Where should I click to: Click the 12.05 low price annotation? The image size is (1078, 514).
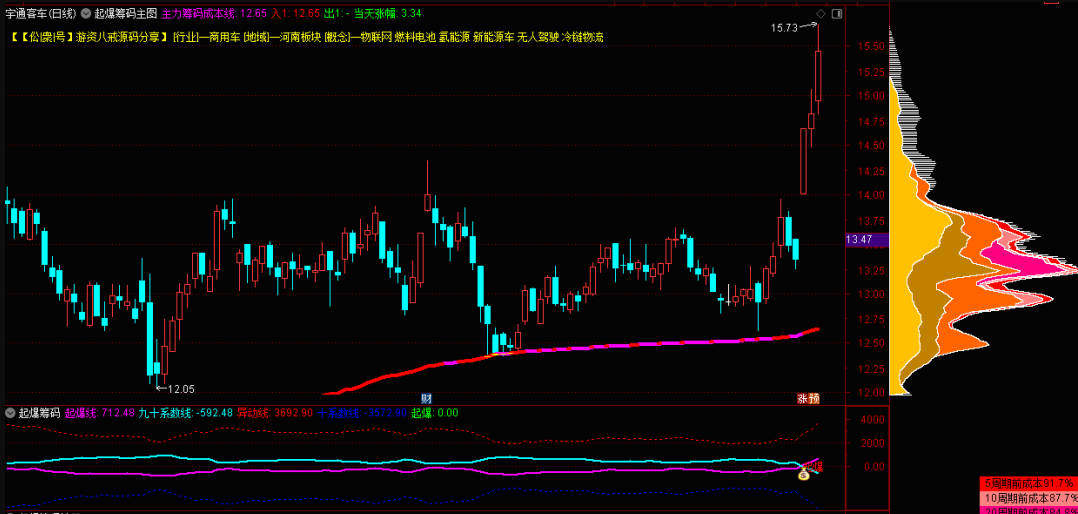pyautogui.click(x=181, y=389)
